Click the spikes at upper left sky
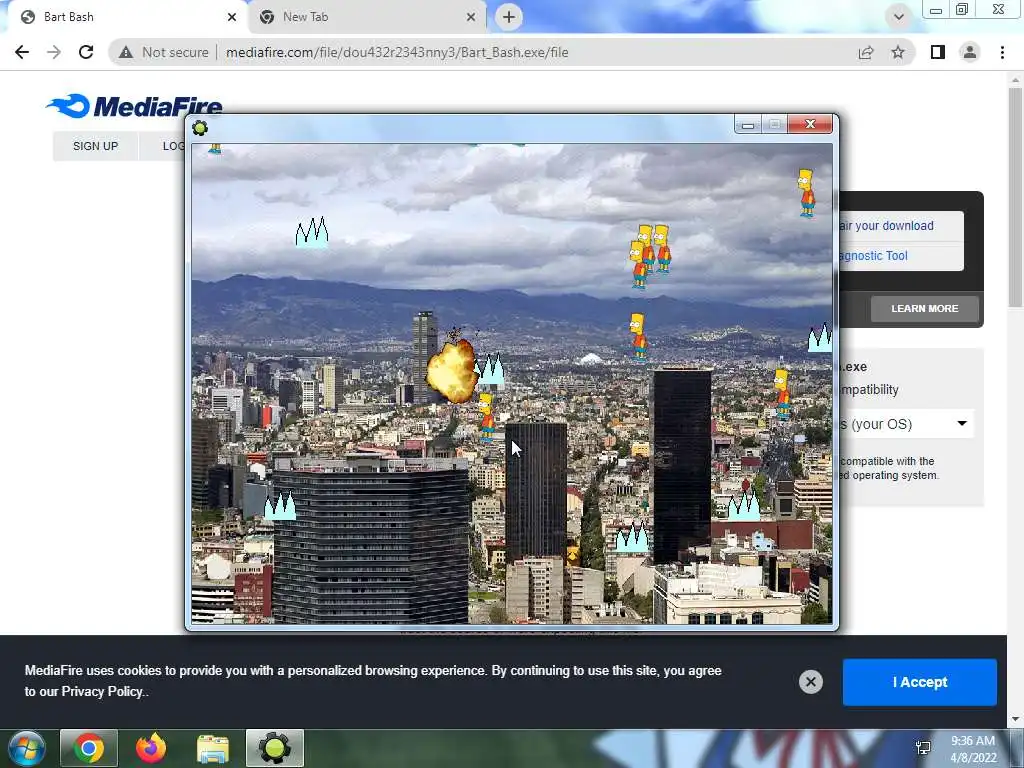1024x768 pixels. coord(312,232)
